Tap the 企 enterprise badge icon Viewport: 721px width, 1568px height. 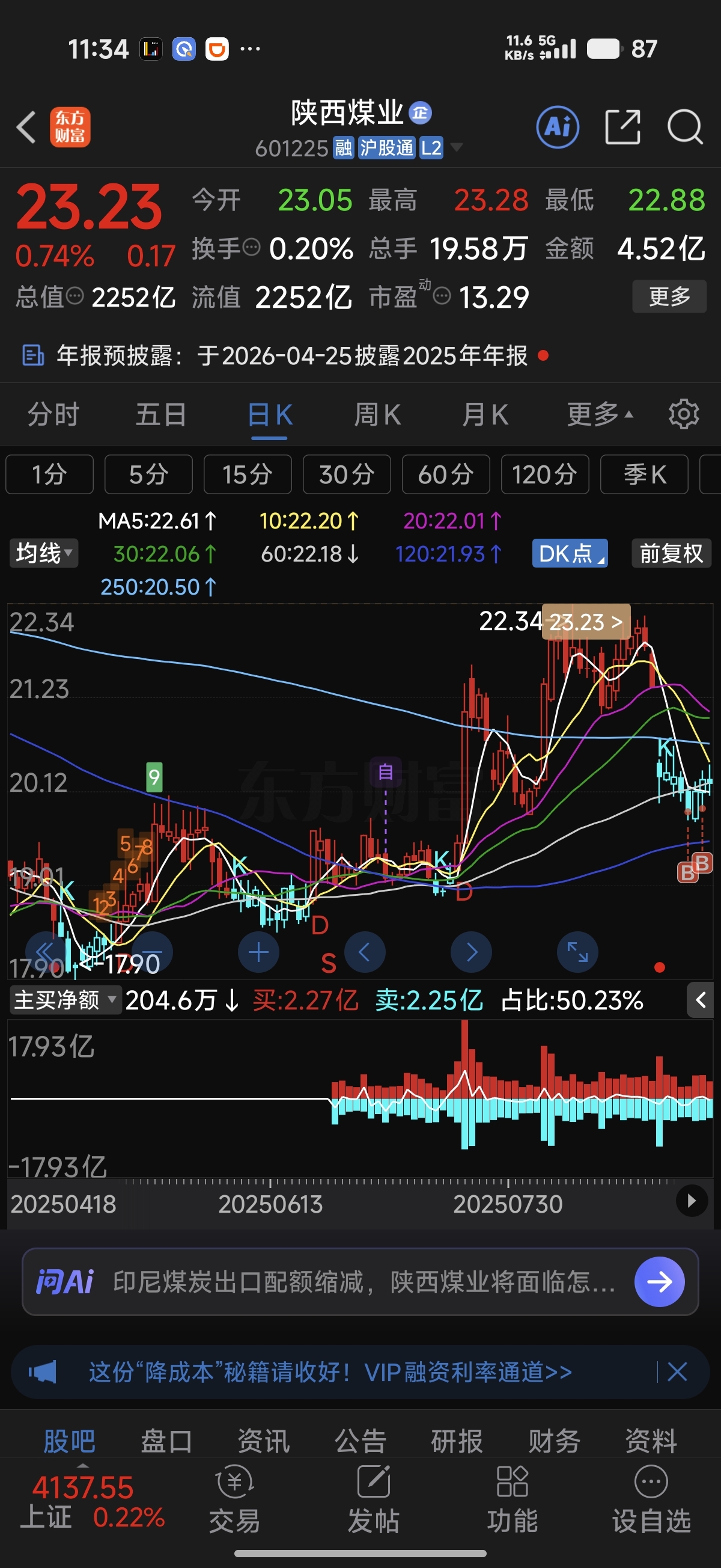[x=420, y=112]
